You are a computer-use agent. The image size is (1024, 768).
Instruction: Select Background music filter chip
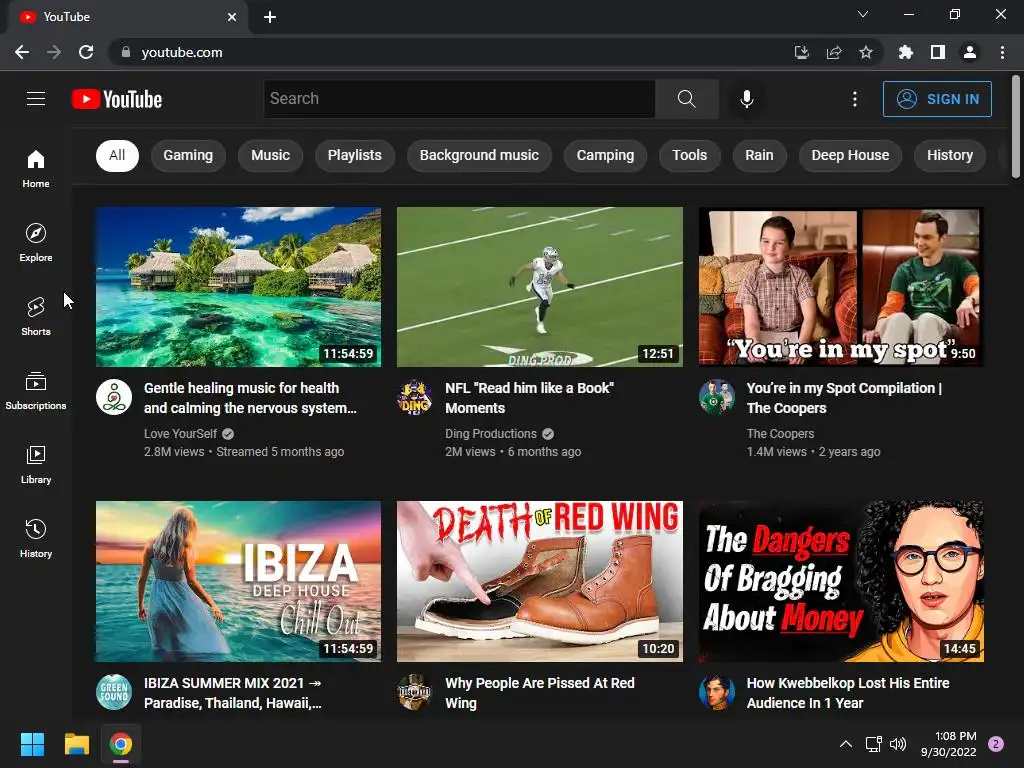479,155
